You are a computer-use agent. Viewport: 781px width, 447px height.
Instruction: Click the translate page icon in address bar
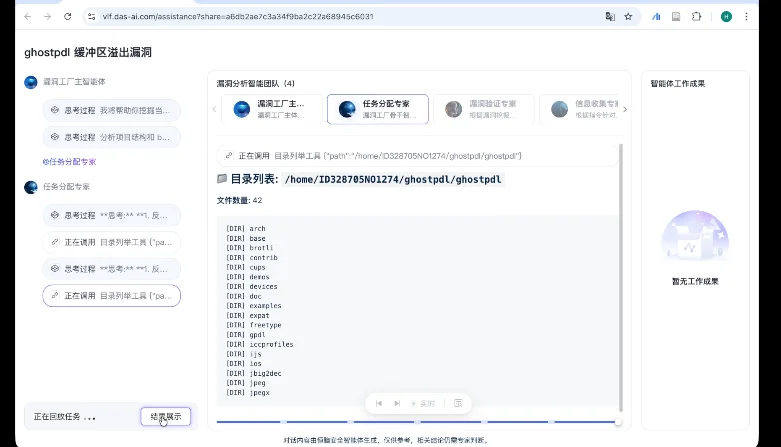click(x=610, y=16)
